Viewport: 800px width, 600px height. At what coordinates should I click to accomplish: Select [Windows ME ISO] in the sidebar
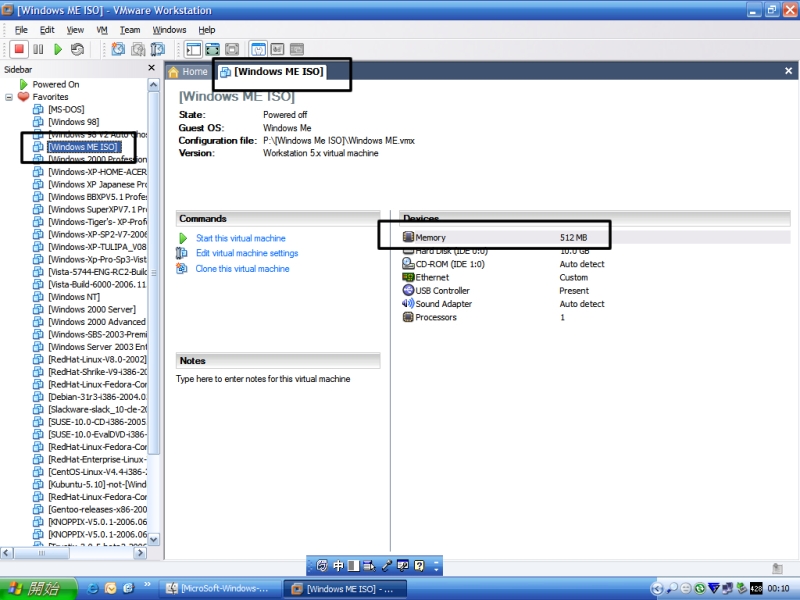click(x=83, y=147)
